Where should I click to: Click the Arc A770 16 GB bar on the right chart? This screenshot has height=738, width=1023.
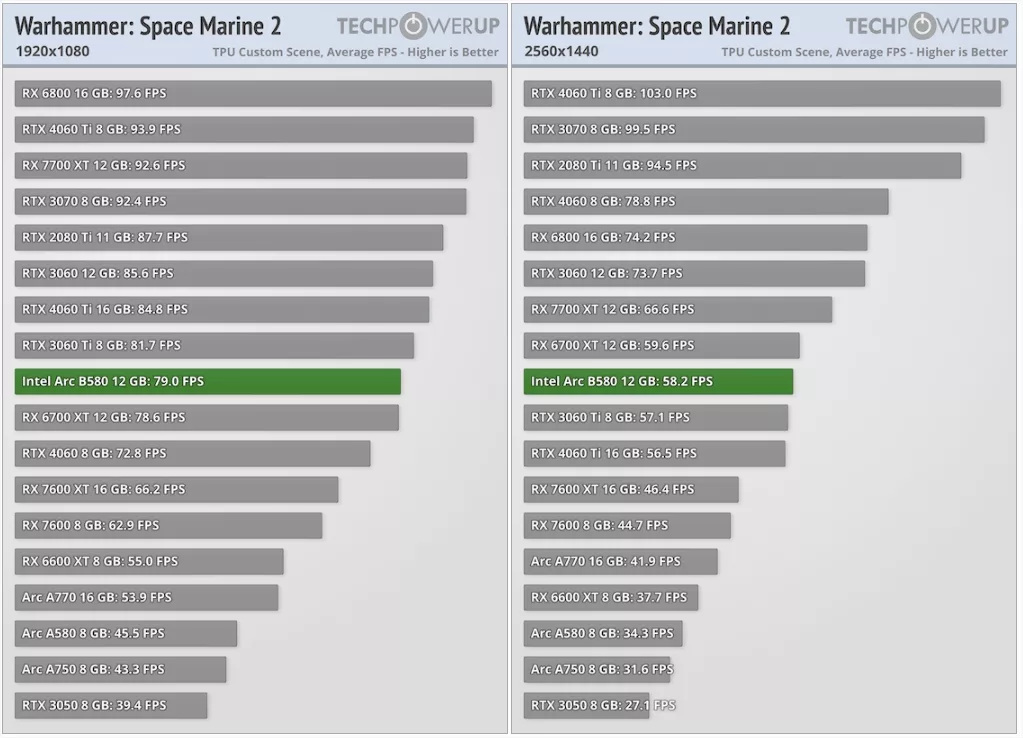[x=615, y=561]
